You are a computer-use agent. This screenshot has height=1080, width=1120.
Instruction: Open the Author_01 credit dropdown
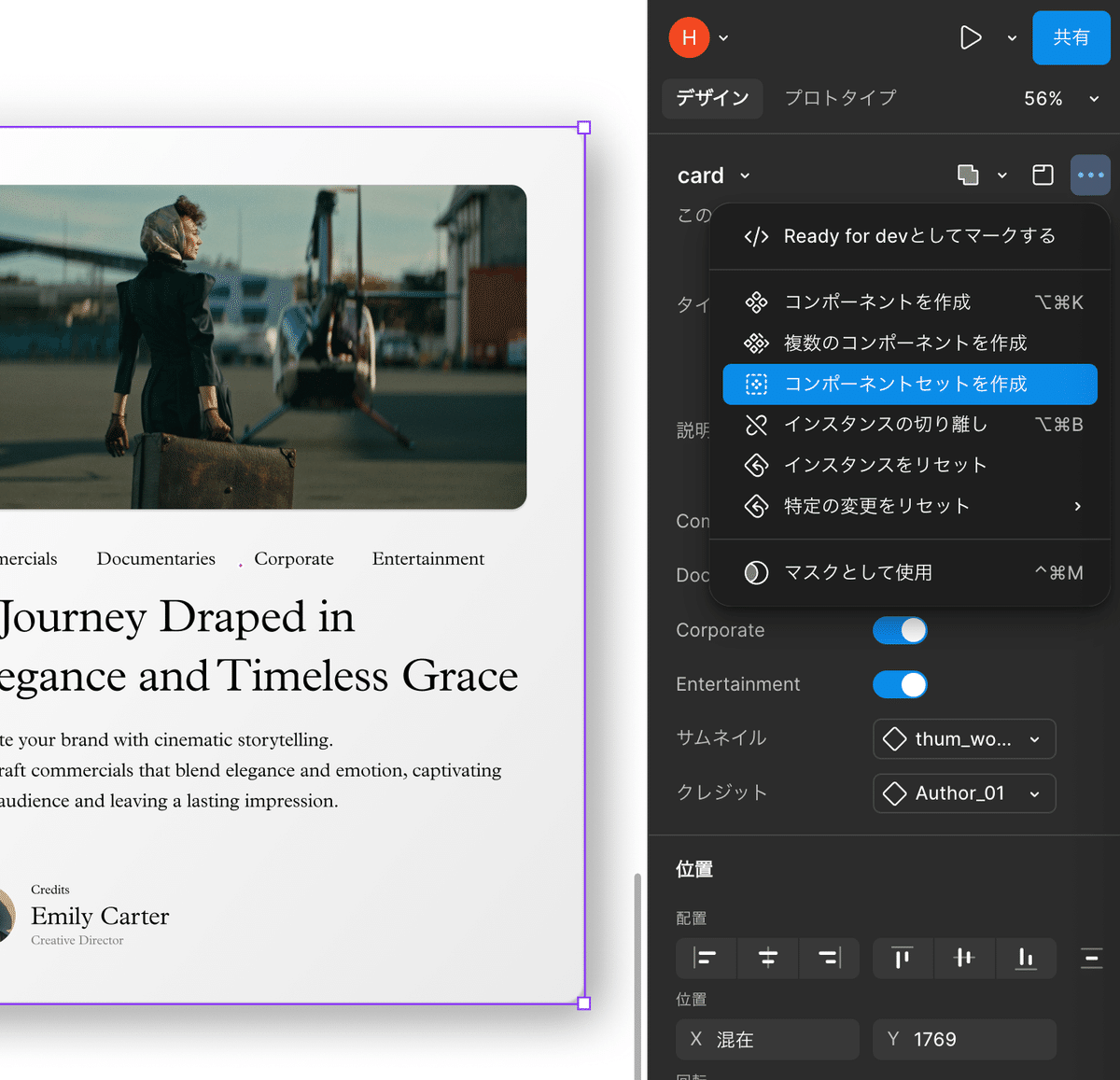964,793
